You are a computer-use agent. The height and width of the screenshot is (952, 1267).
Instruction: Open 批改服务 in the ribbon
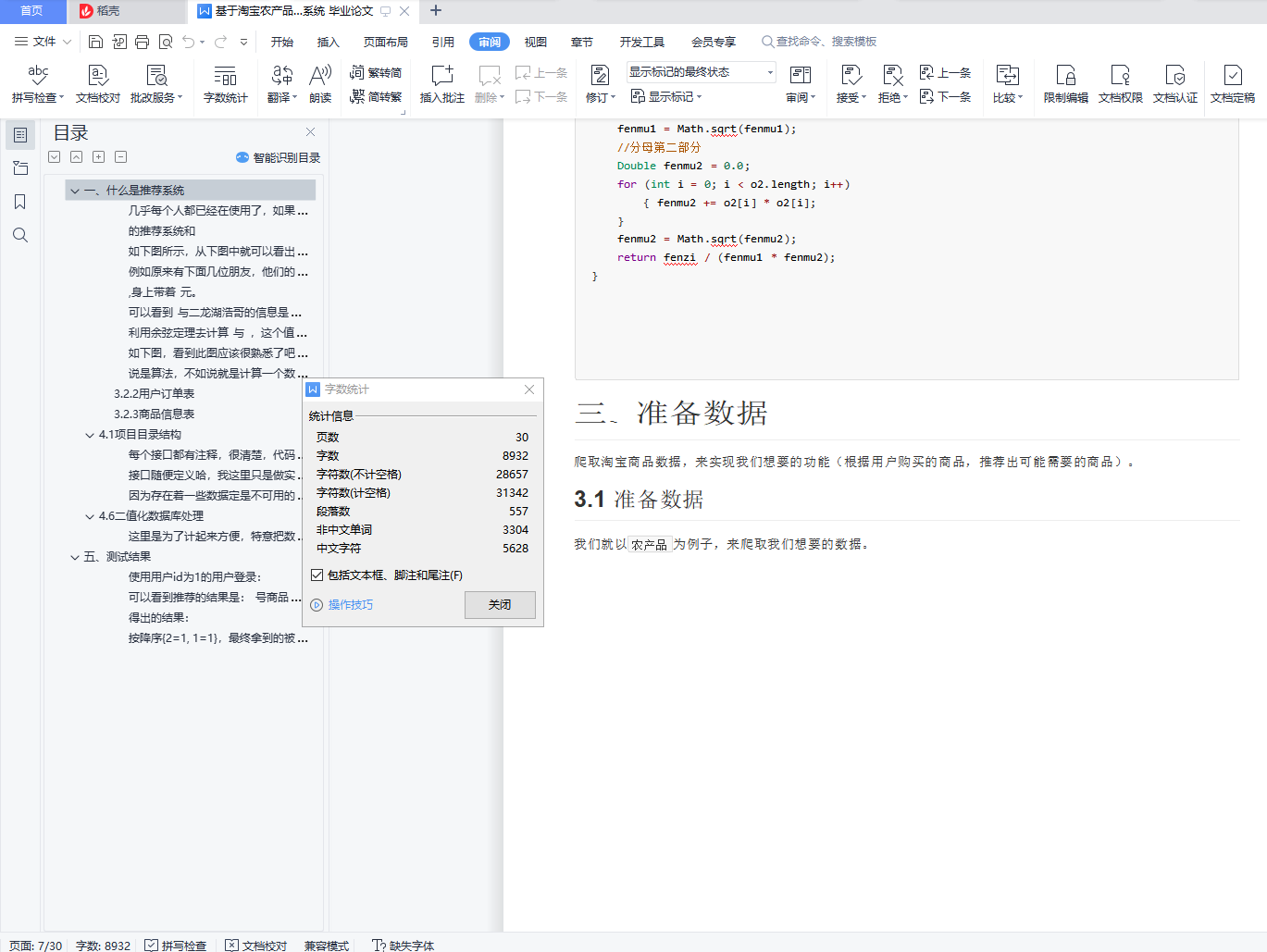(156, 83)
